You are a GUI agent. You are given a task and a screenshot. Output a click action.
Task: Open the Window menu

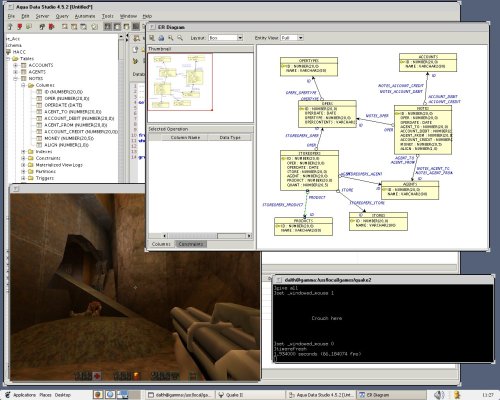128,16
